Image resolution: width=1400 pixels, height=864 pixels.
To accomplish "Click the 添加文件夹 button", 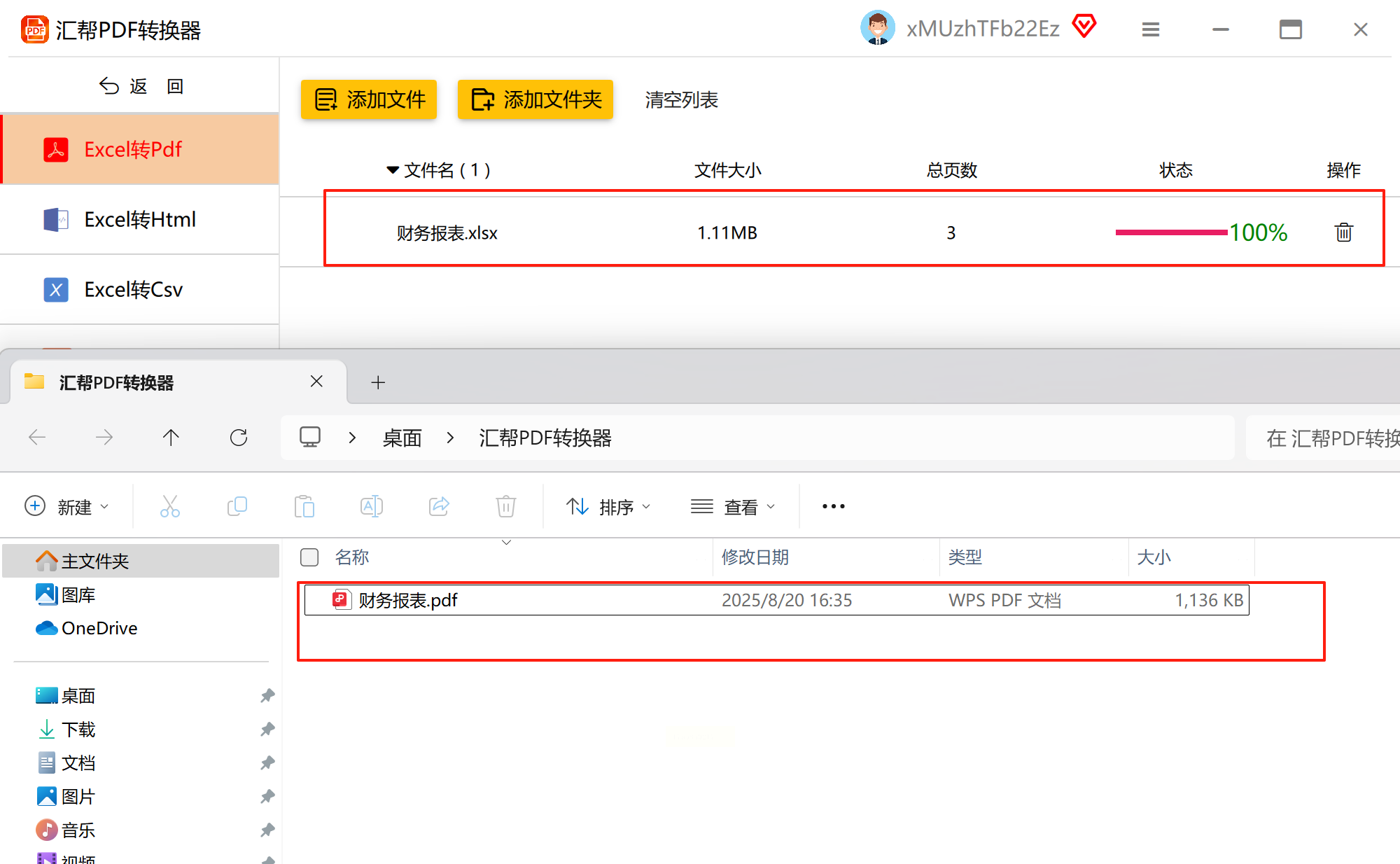I will [x=535, y=99].
